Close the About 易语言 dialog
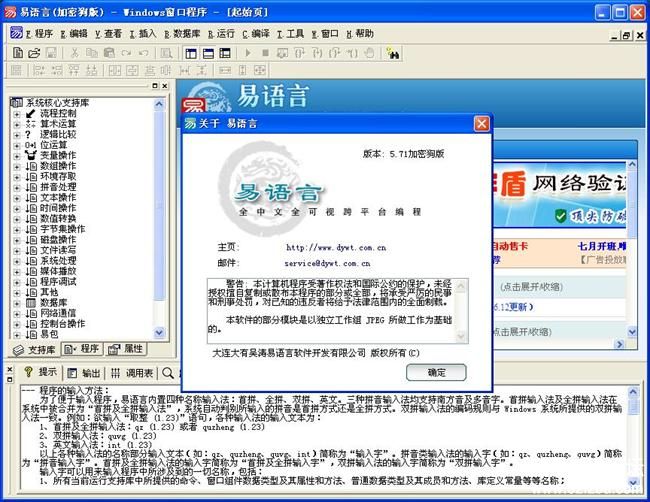Viewport: 650px width, 502px height. click(481, 124)
